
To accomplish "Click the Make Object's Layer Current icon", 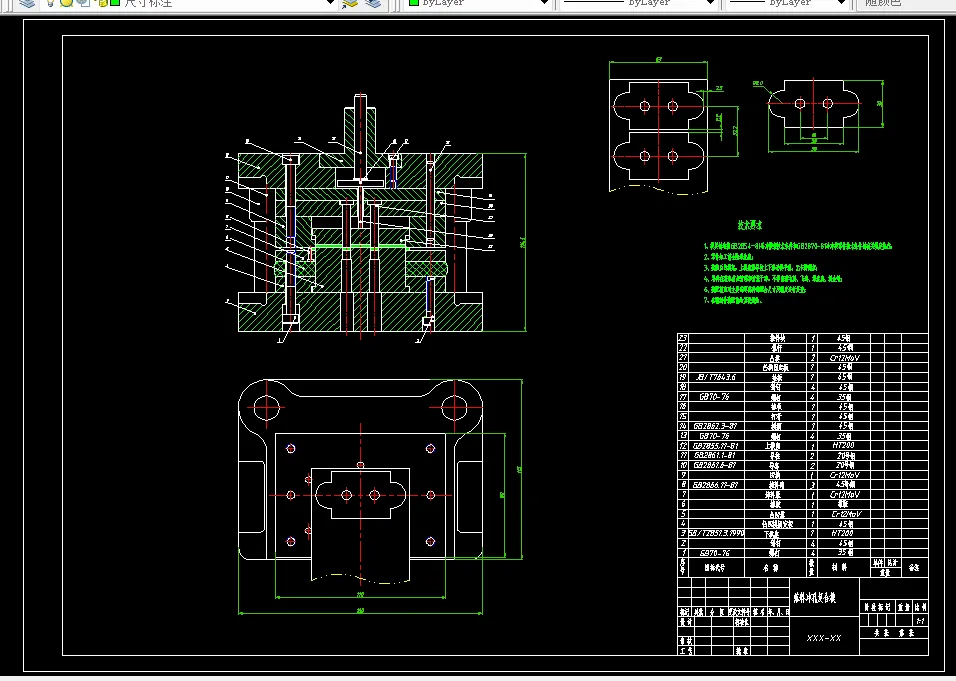I will (x=349, y=4).
